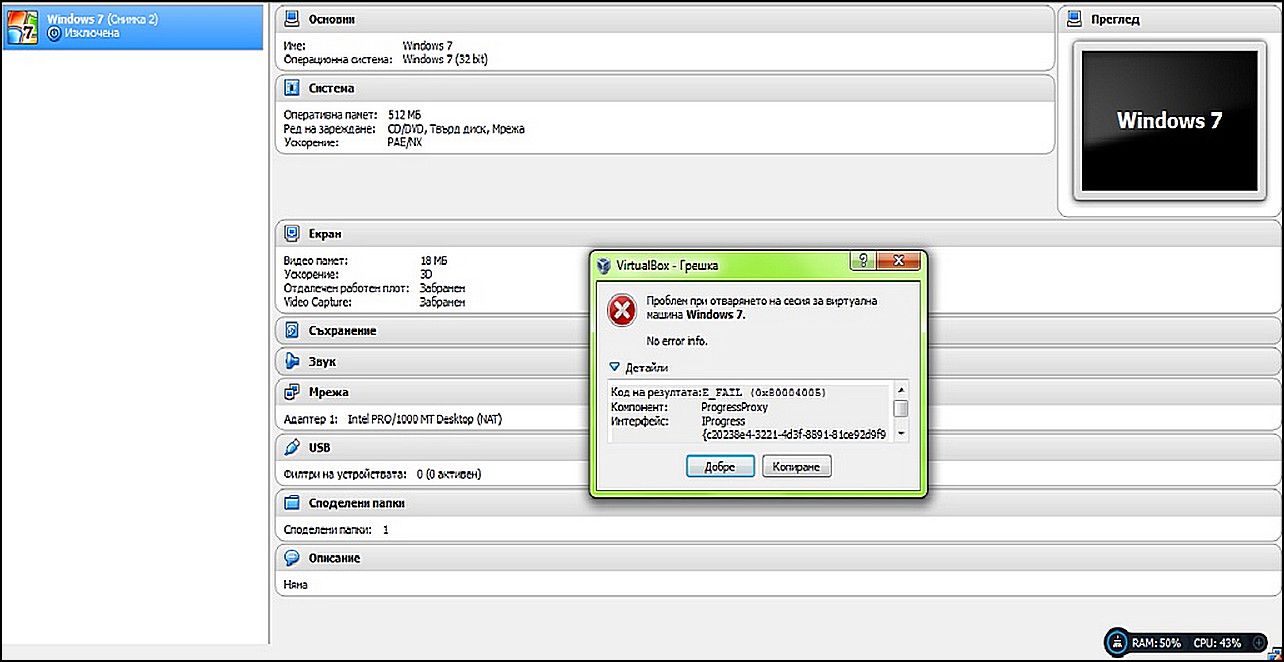The height and width of the screenshot is (662, 1284).
Task: Click the Звук section speaker icon
Action: tap(292, 361)
